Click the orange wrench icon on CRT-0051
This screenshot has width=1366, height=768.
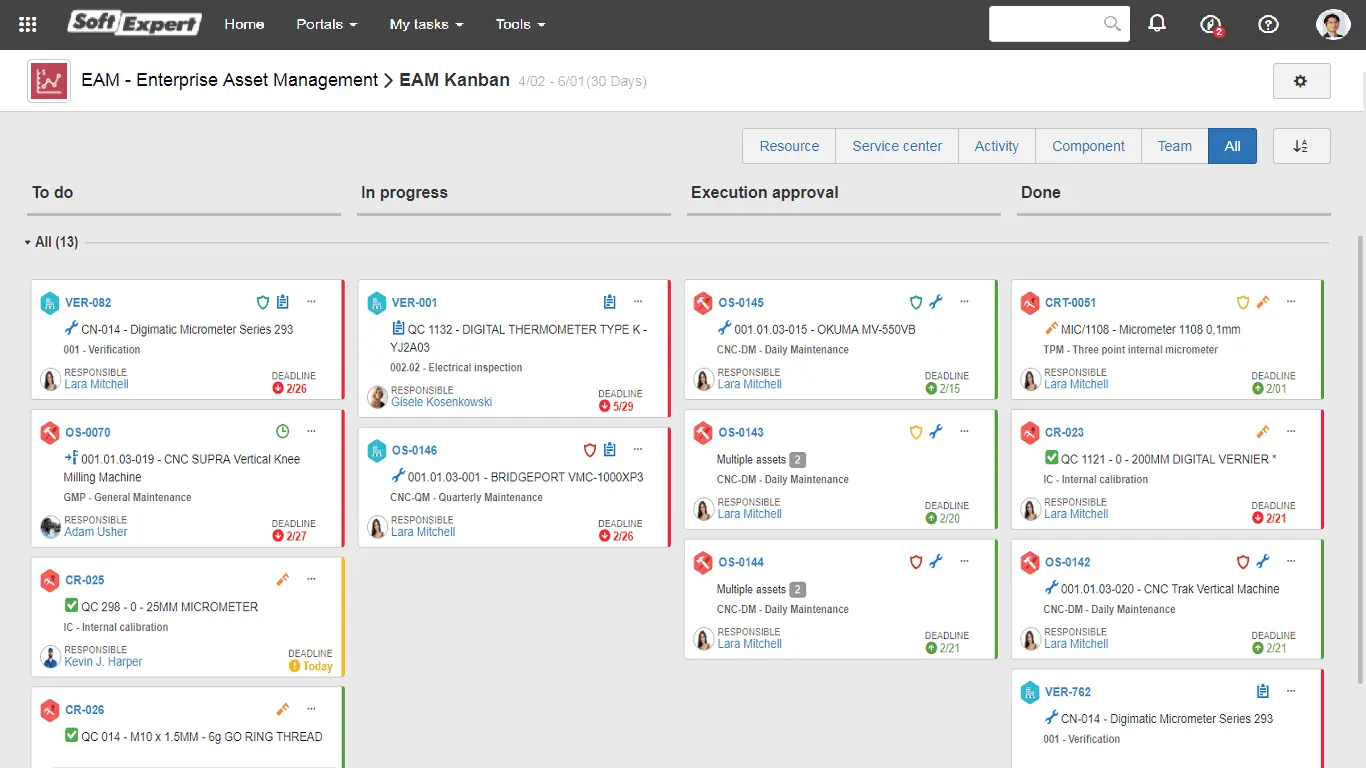click(1261, 302)
